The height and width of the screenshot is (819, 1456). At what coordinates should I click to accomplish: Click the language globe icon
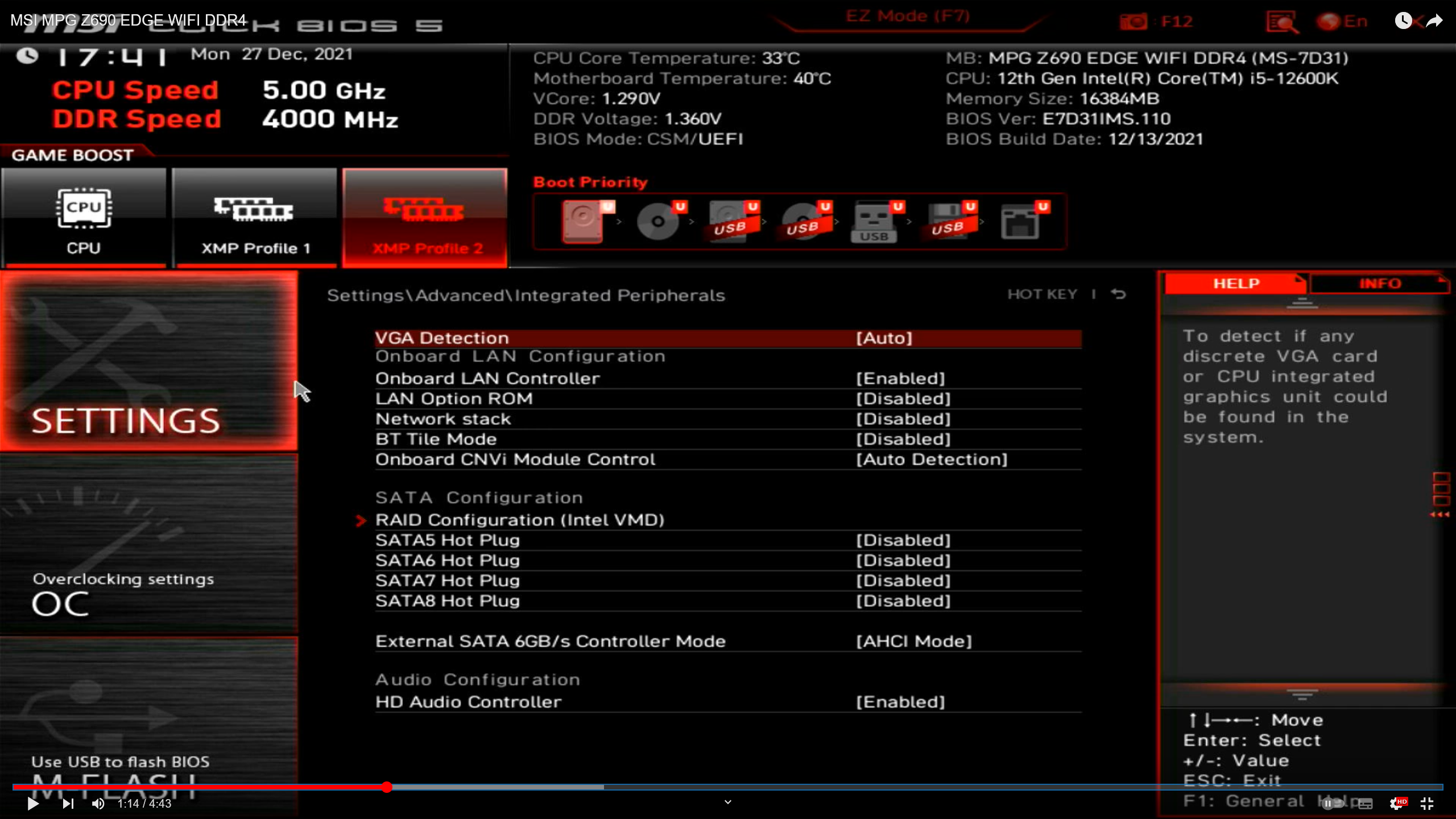[1329, 22]
